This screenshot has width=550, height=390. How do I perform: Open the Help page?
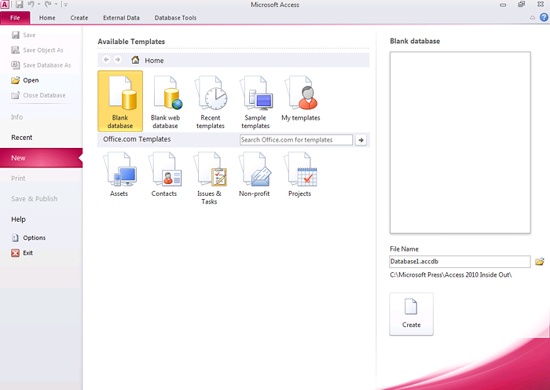point(19,219)
